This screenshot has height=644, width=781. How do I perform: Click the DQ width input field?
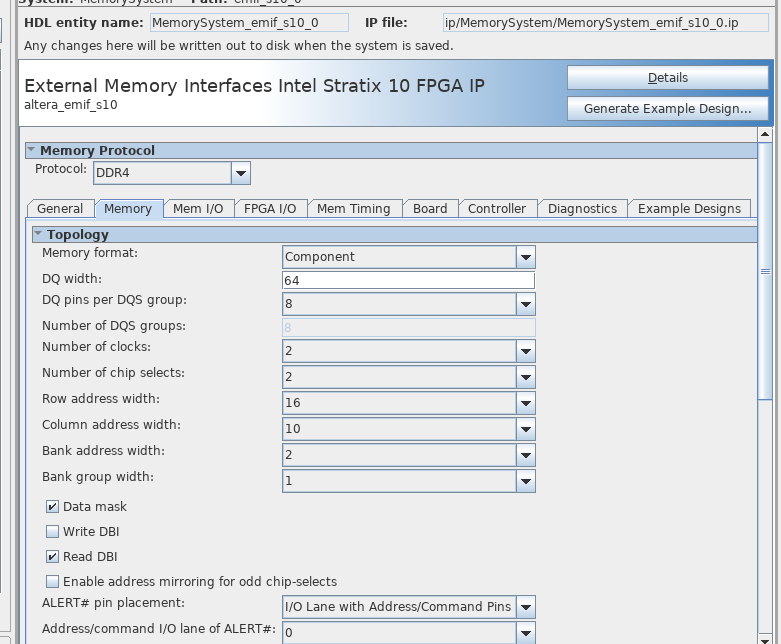coord(408,280)
